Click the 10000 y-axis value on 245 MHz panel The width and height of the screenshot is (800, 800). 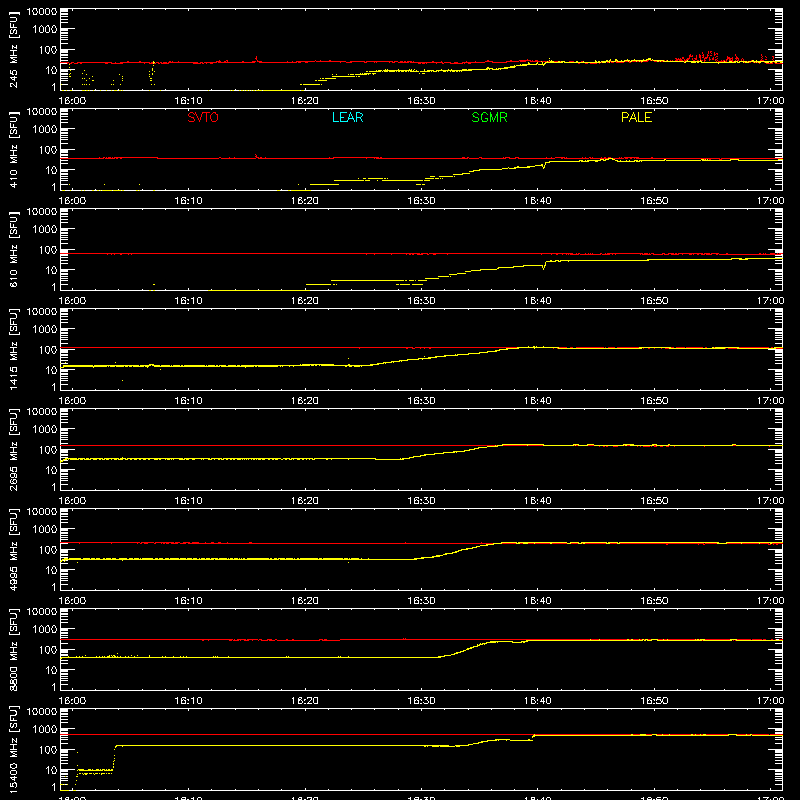click(x=42, y=12)
